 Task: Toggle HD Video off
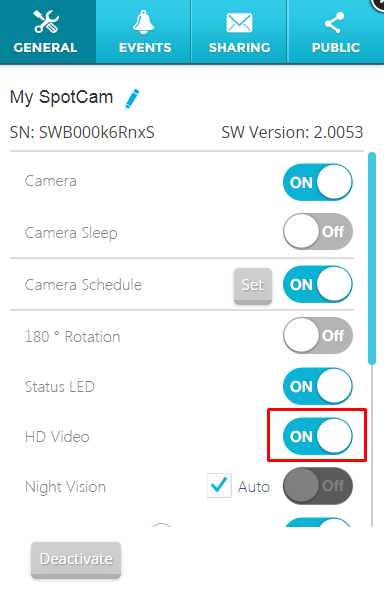coord(318,436)
